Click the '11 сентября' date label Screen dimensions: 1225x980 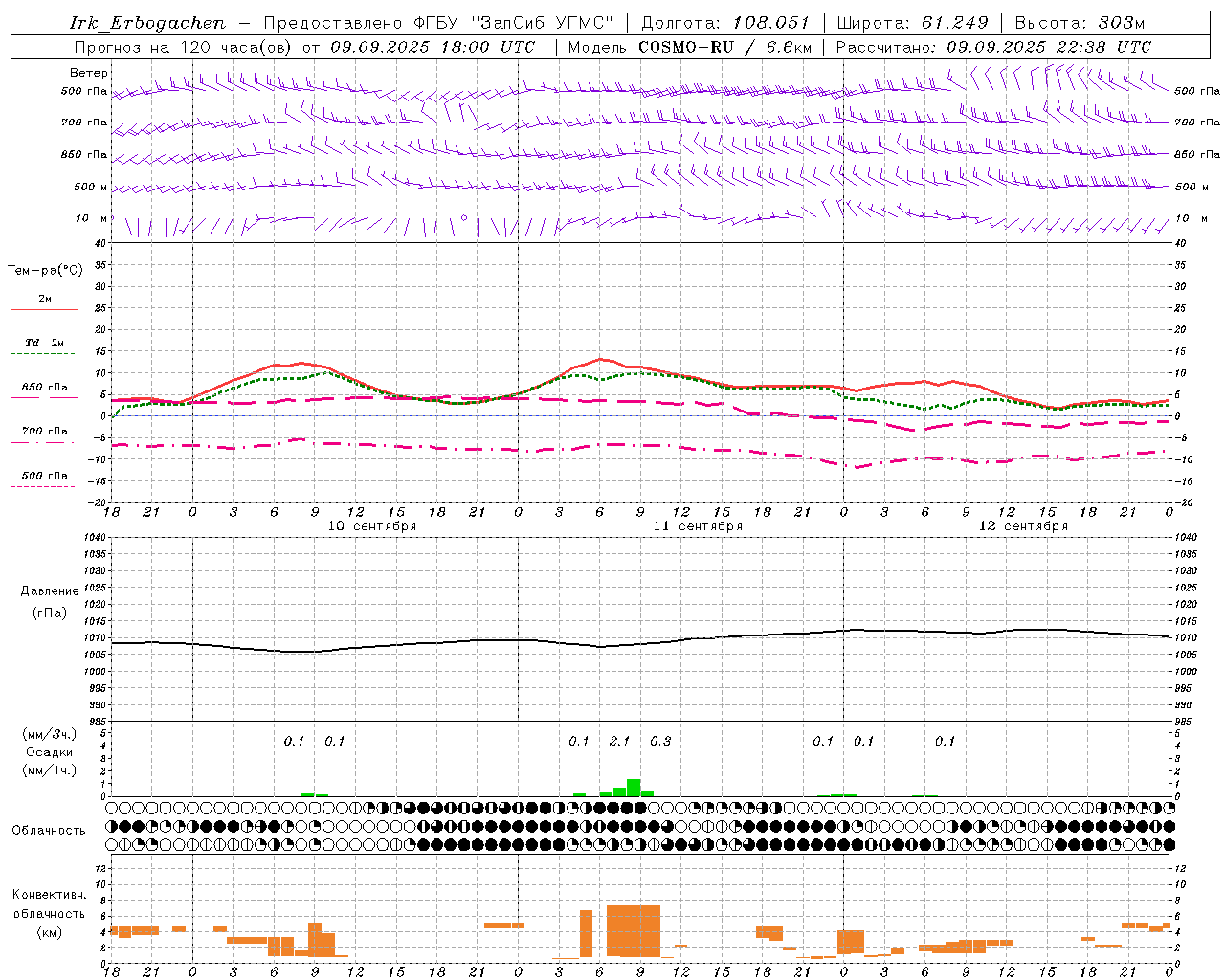pyautogui.click(x=698, y=526)
